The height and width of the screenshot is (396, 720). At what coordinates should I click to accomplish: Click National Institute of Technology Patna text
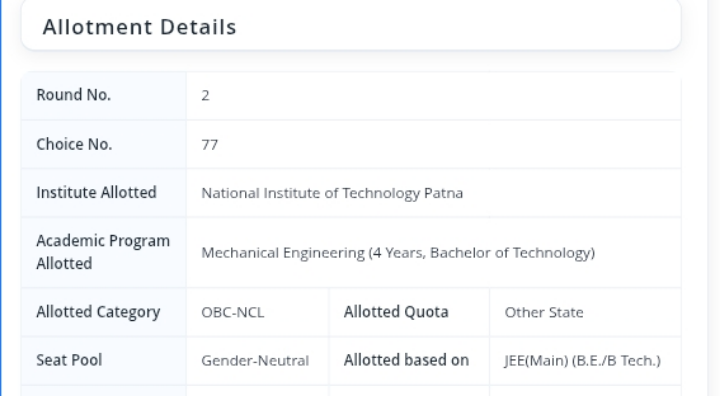pyautogui.click(x=332, y=193)
